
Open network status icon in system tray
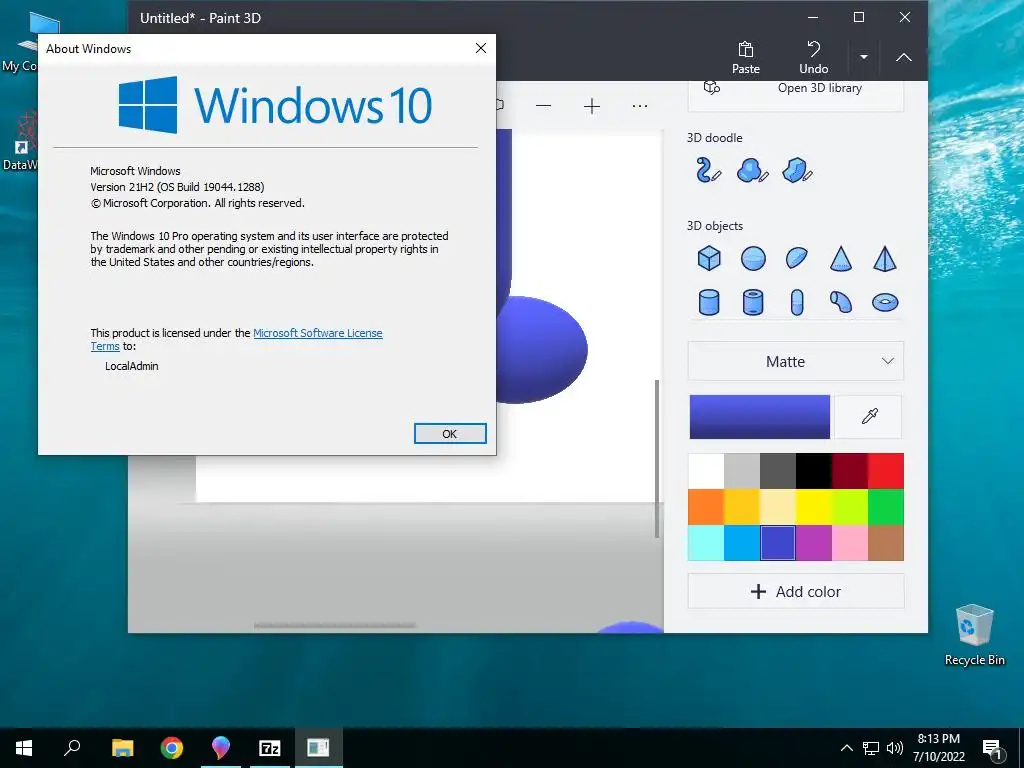pos(871,748)
